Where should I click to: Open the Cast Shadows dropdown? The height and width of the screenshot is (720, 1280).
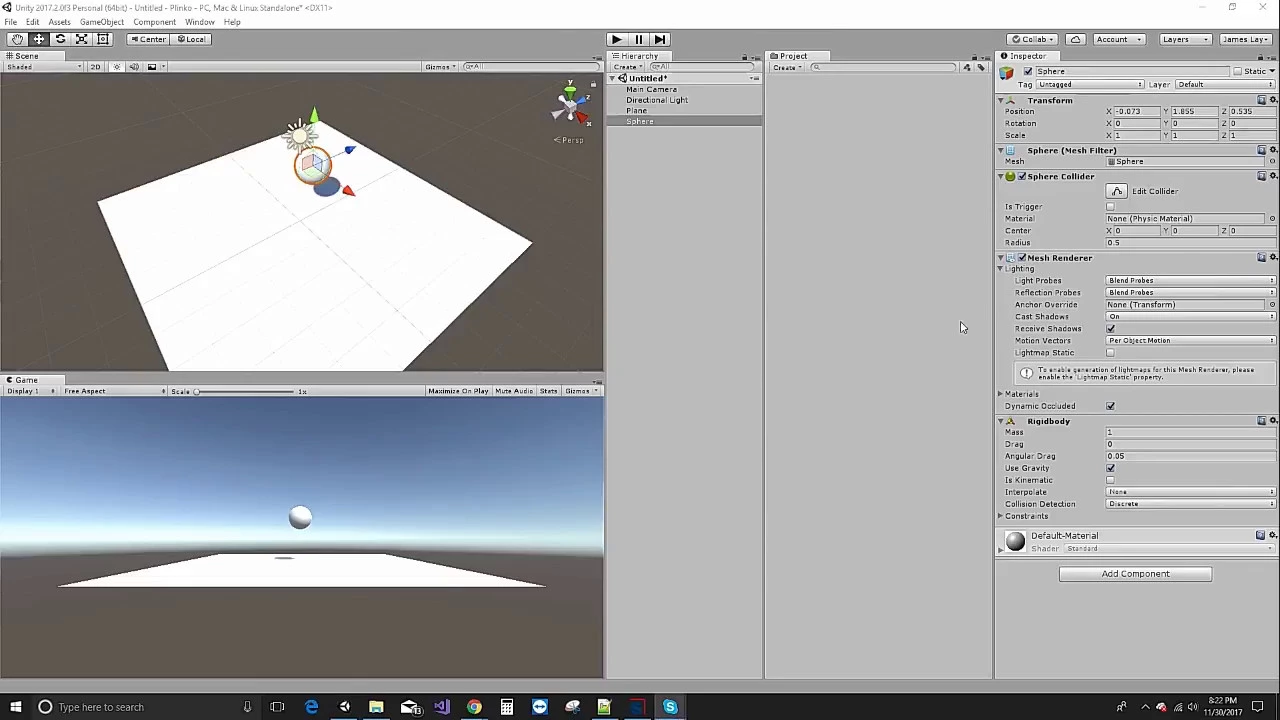point(1191,317)
